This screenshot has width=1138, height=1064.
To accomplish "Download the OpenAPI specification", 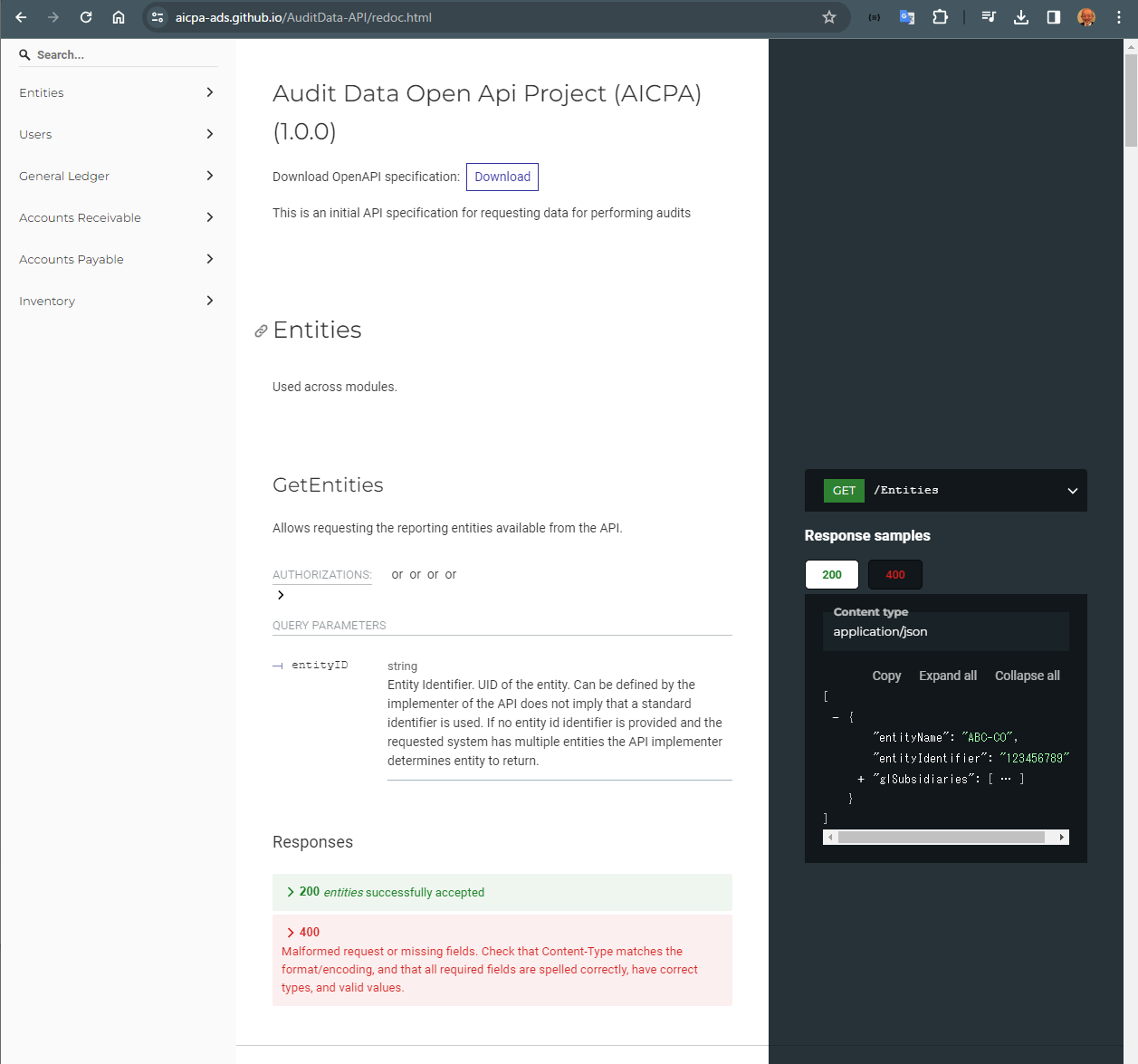I will pyautogui.click(x=502, y=177).
